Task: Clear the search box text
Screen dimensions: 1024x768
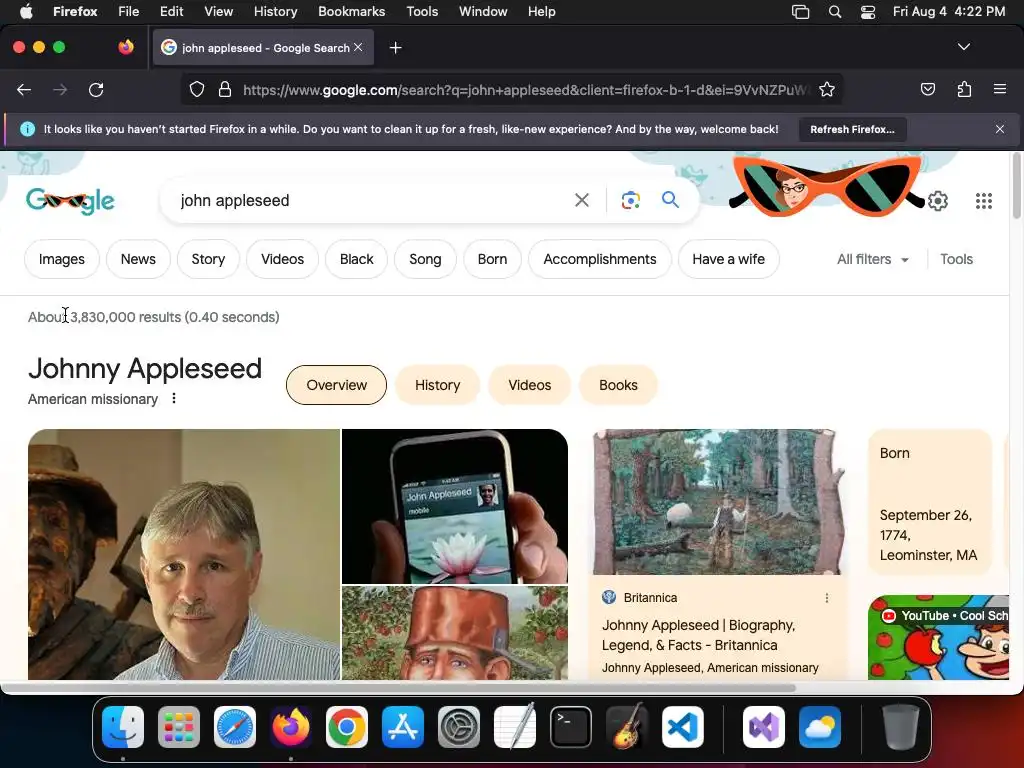Action: click(x=581, y=200)
